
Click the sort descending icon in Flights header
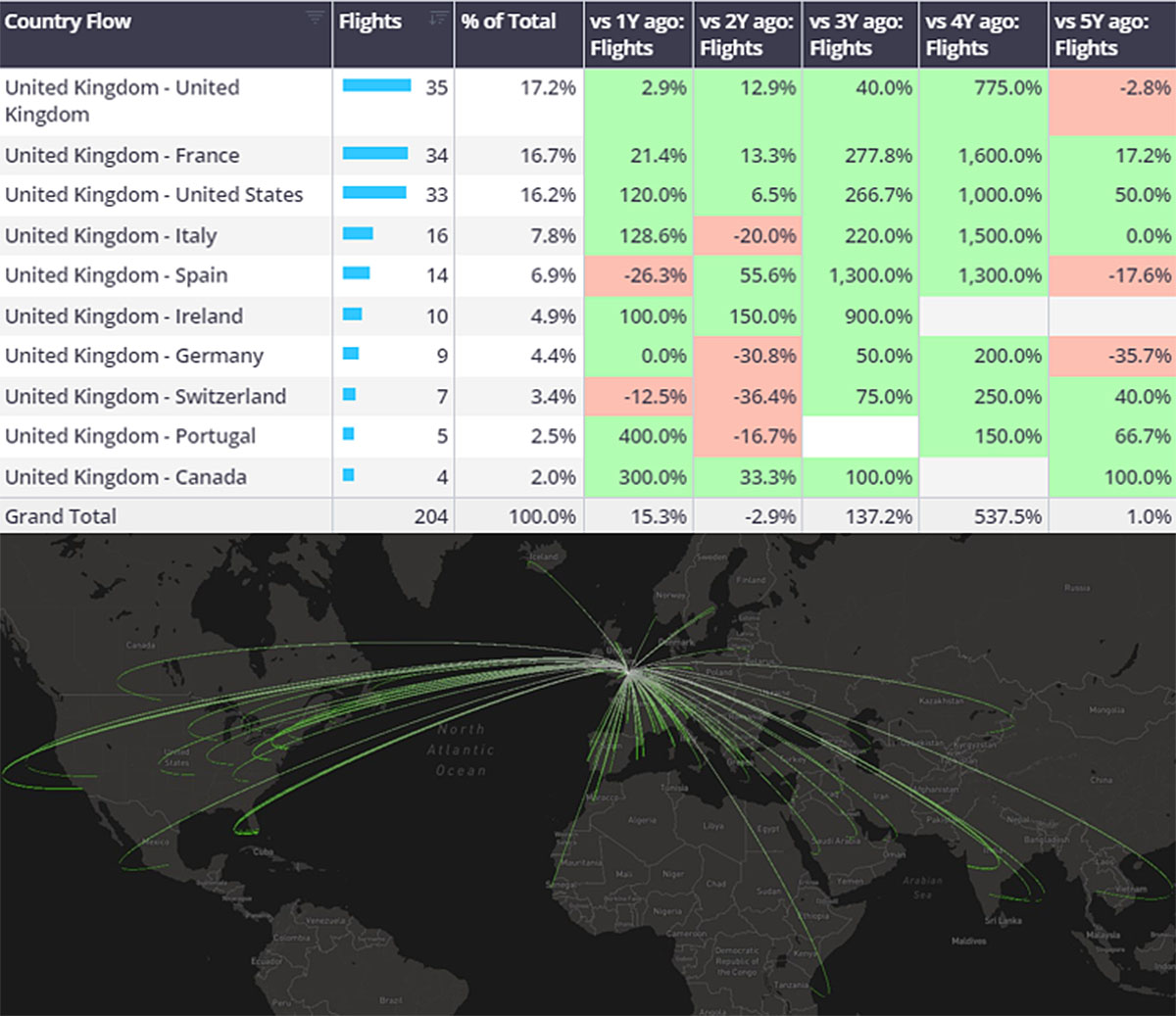(438, 18)
